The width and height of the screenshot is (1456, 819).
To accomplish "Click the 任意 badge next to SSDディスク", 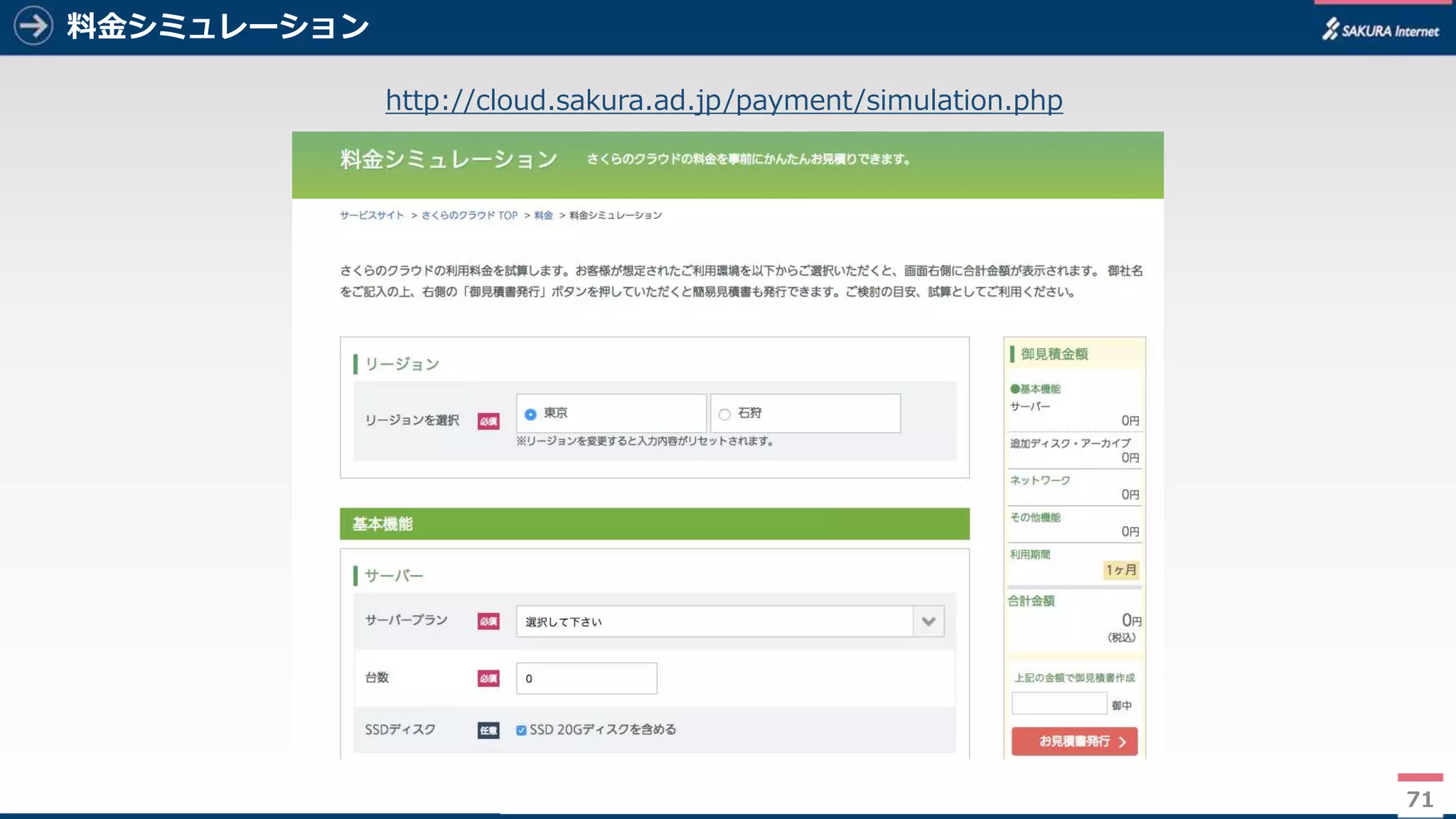I will [488, 730].
